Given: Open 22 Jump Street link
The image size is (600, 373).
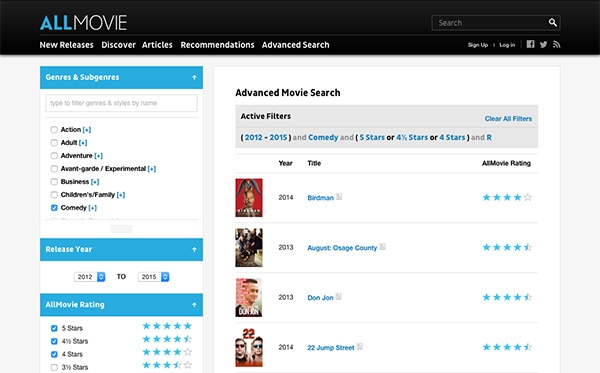Looking at the screenshot, I should [x=331, y=348].
